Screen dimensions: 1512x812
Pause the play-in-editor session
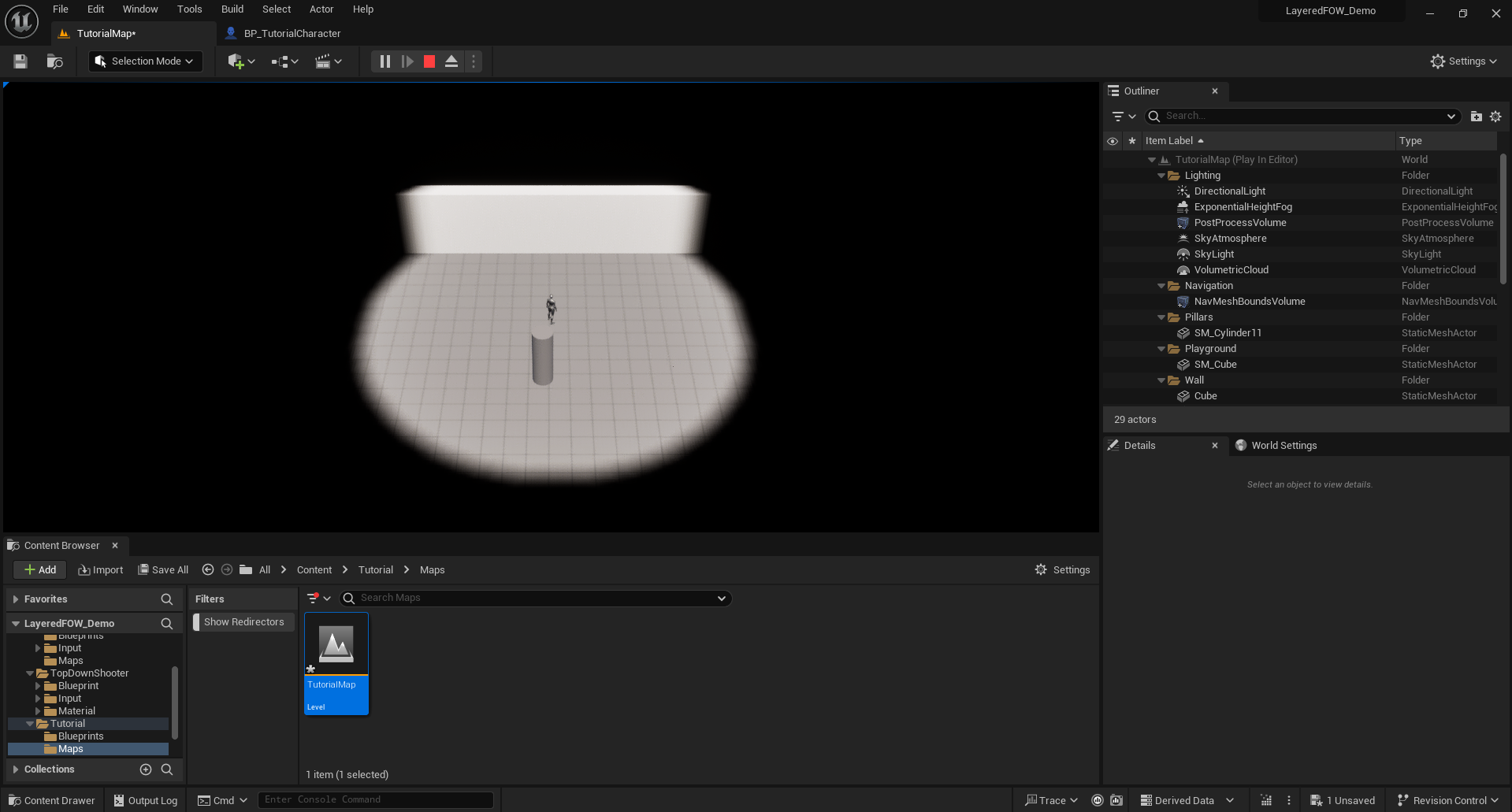click(385, 61)
